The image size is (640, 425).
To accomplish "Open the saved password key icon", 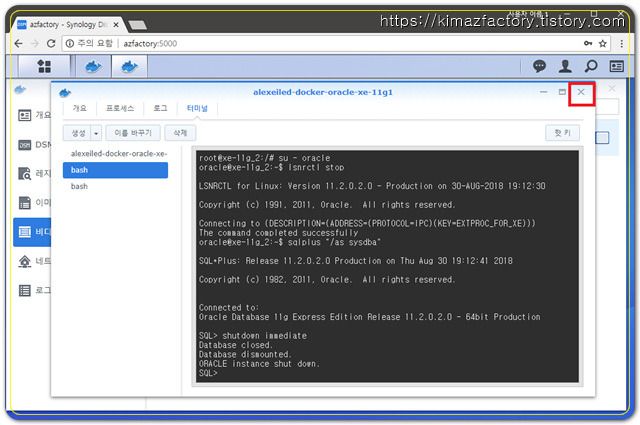I will [x=588, y=43].
